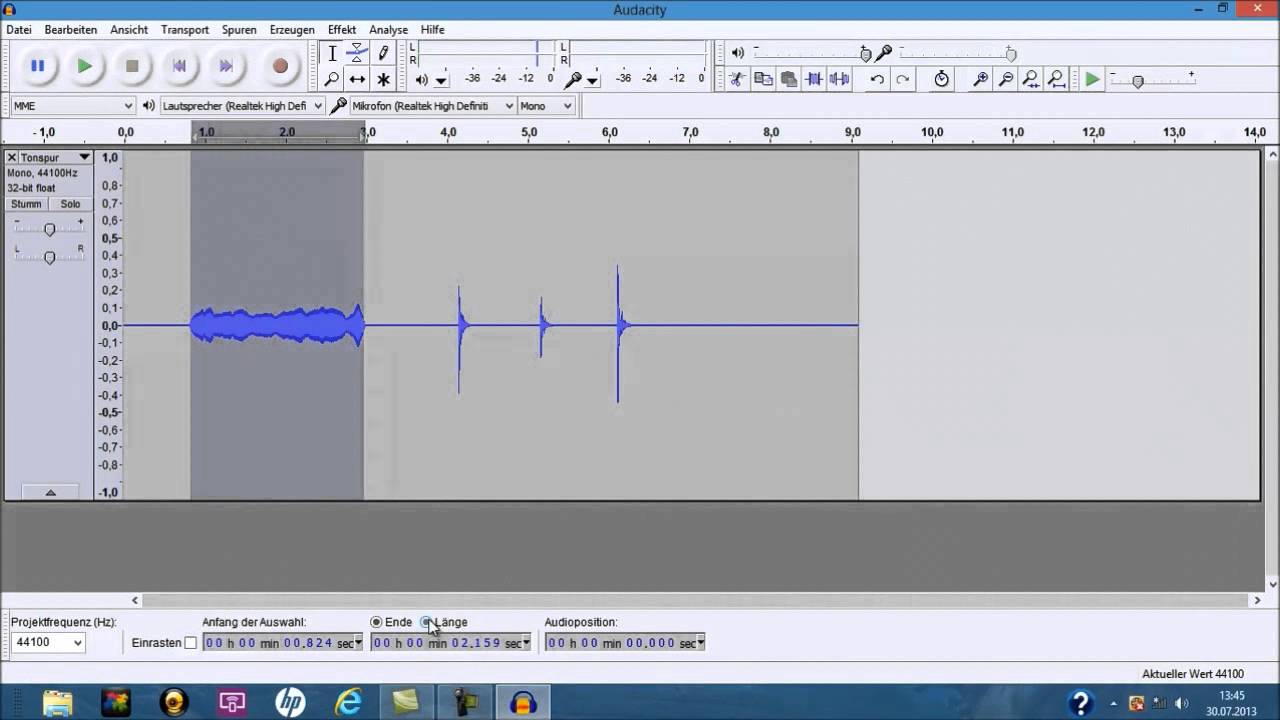1280x720 pixels.
Task: Open the output meter dropdown arrow
Action: click(x=441, y=81)
